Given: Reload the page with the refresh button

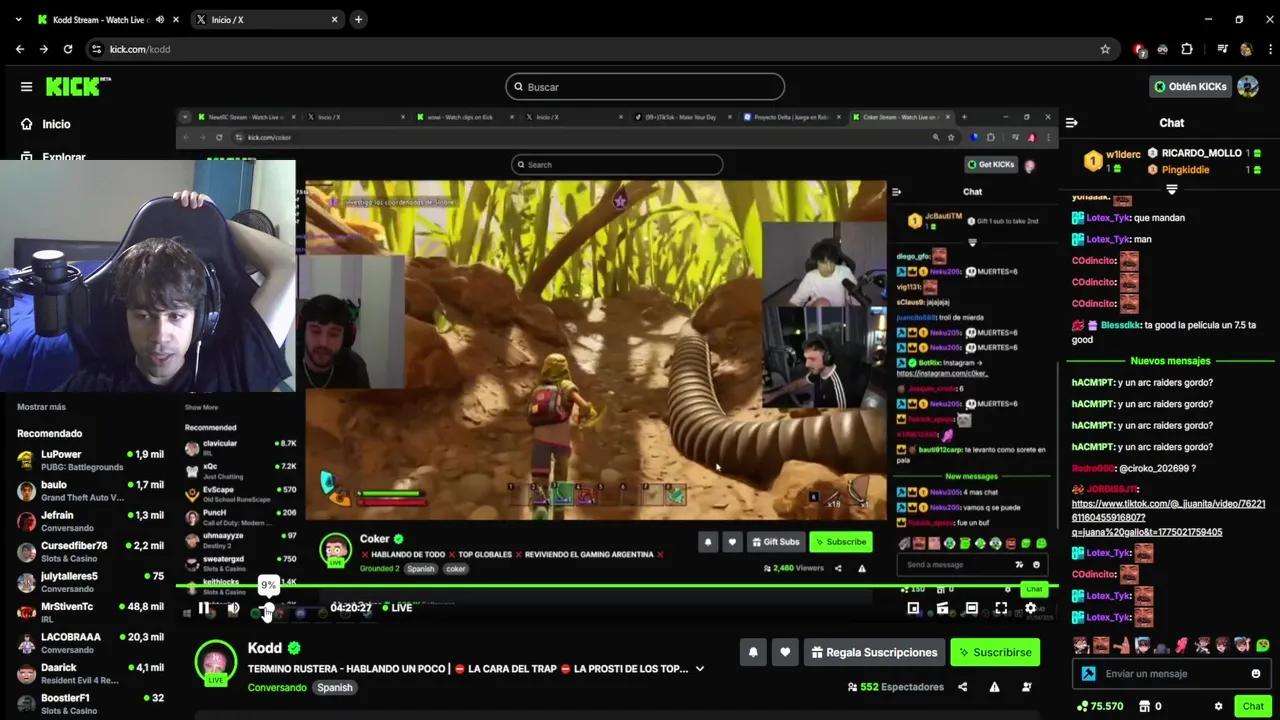Looking at the screenshot, I should click(x=68, y=49).
